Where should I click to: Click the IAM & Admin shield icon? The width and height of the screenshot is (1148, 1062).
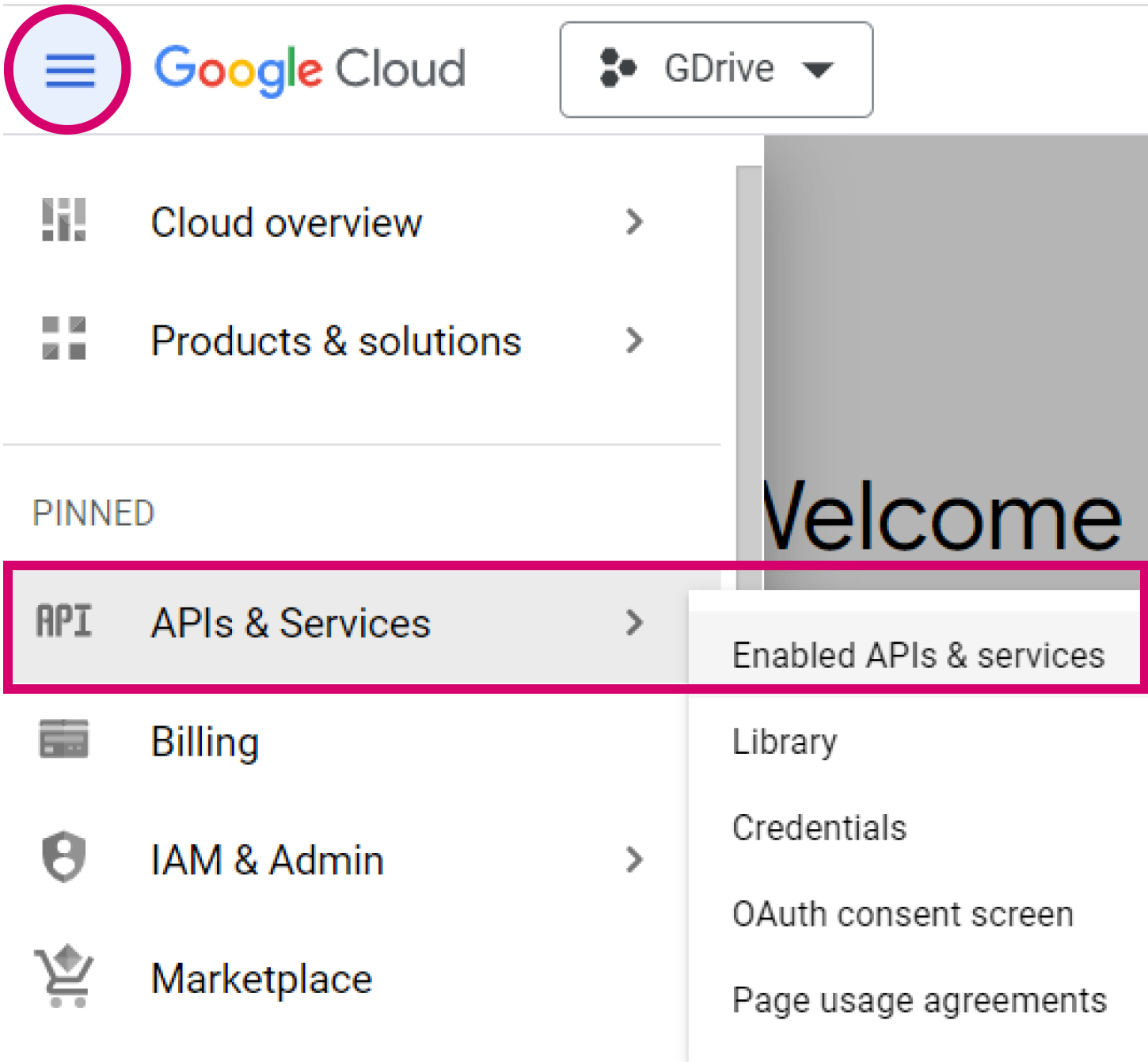(x=63, y=857)
